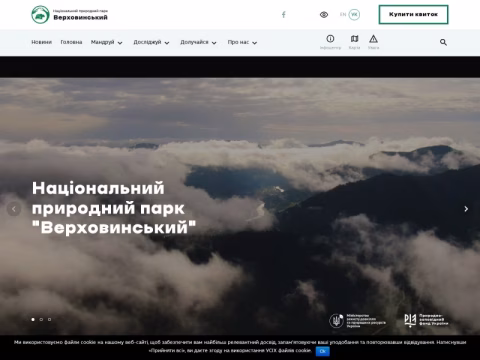Viewport: 480px width, 360px height.
Task: Go to the Головна page
Action: tap(71, 42)
